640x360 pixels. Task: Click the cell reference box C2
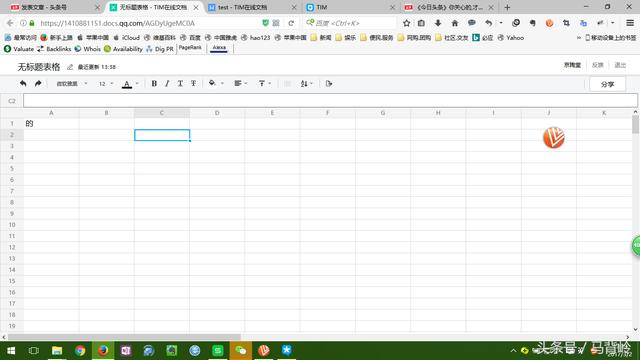[12, 101]
